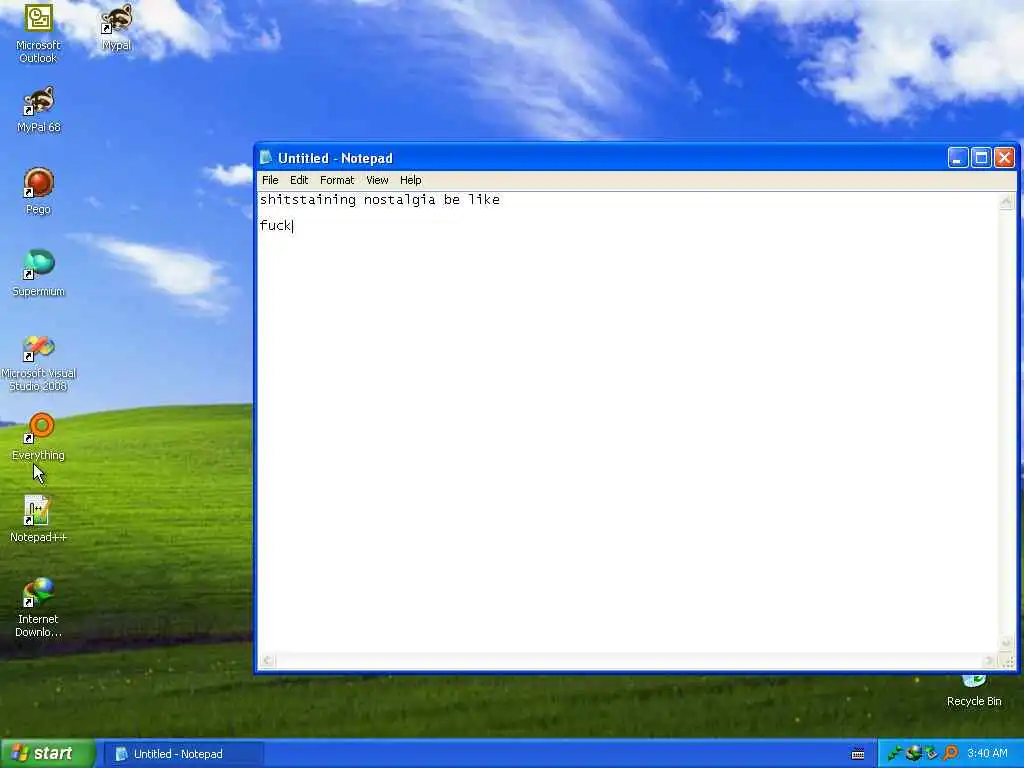This screenshot has height=768, width=1024.
Task: Select the Supermium desktop shortcut
Action: pos(38,274)
